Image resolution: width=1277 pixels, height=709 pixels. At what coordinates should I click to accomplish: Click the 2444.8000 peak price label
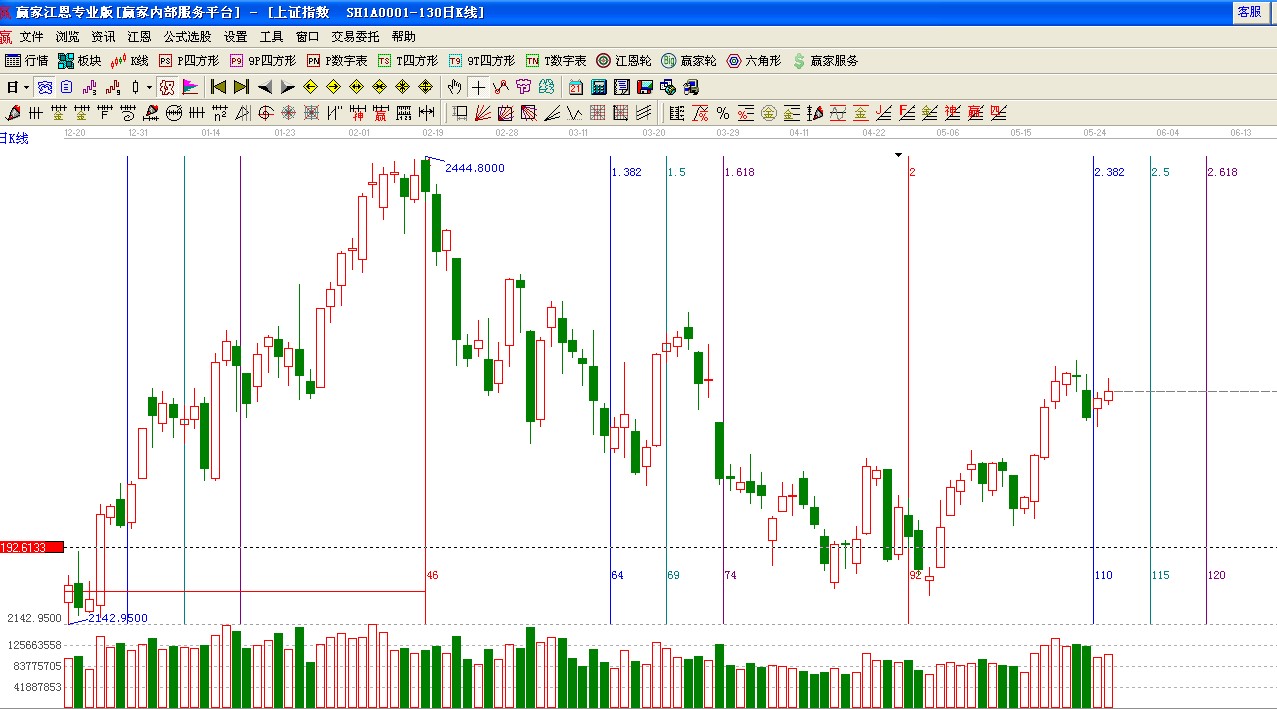474,168
